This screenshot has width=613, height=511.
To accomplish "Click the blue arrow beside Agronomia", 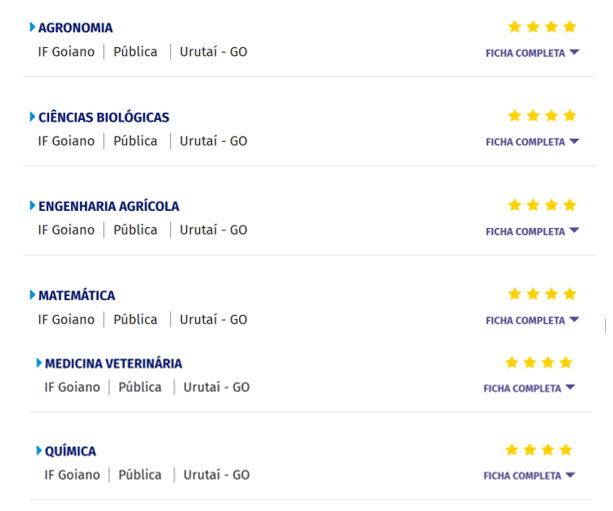I will click(32, 28).
